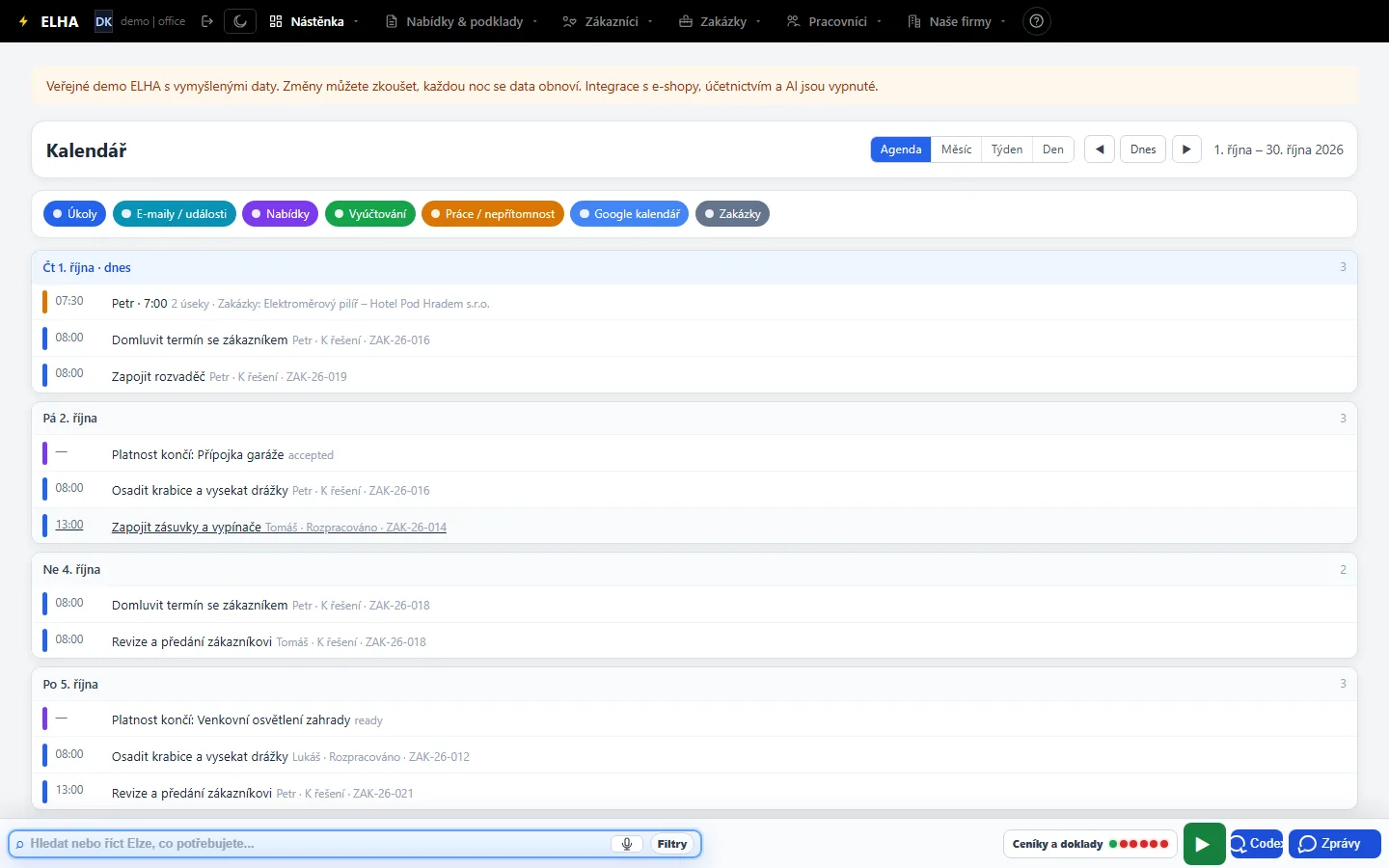Focus the Elza search input field
Image resolution: width=1389 pixels, height=868 pixels.
point(318,844)
